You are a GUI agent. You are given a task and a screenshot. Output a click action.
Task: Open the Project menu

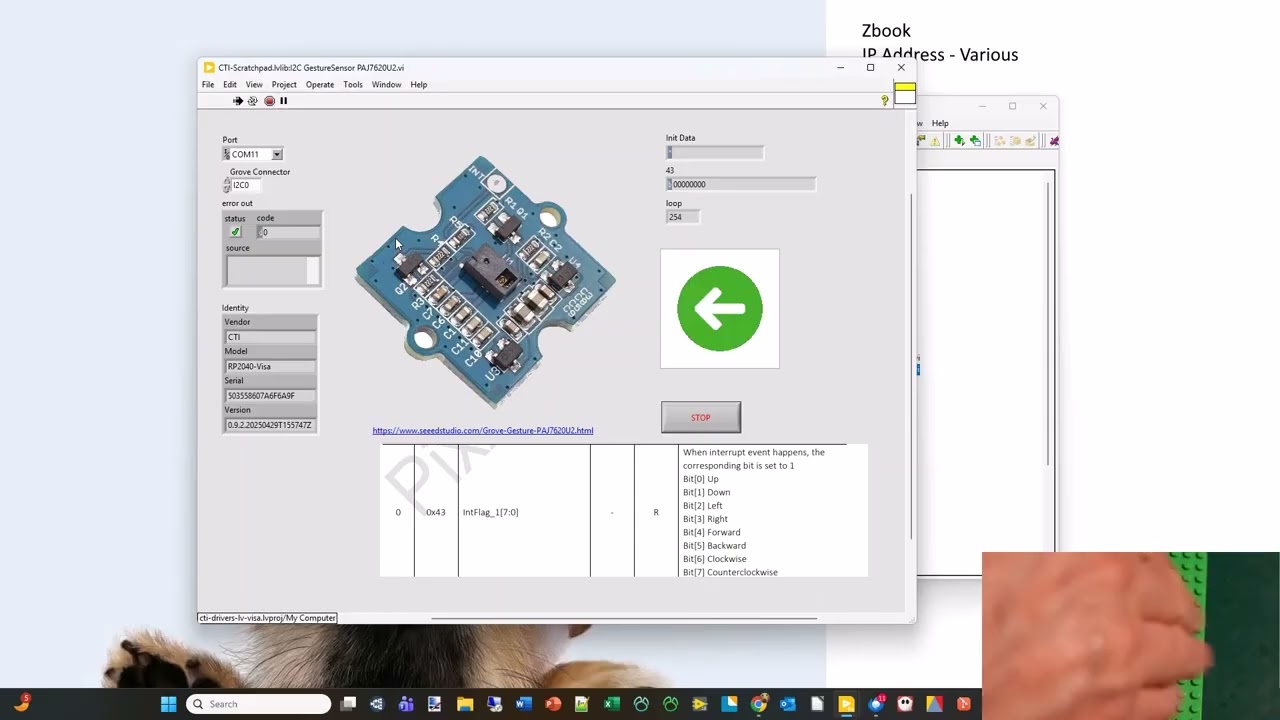tap(284, 85)
